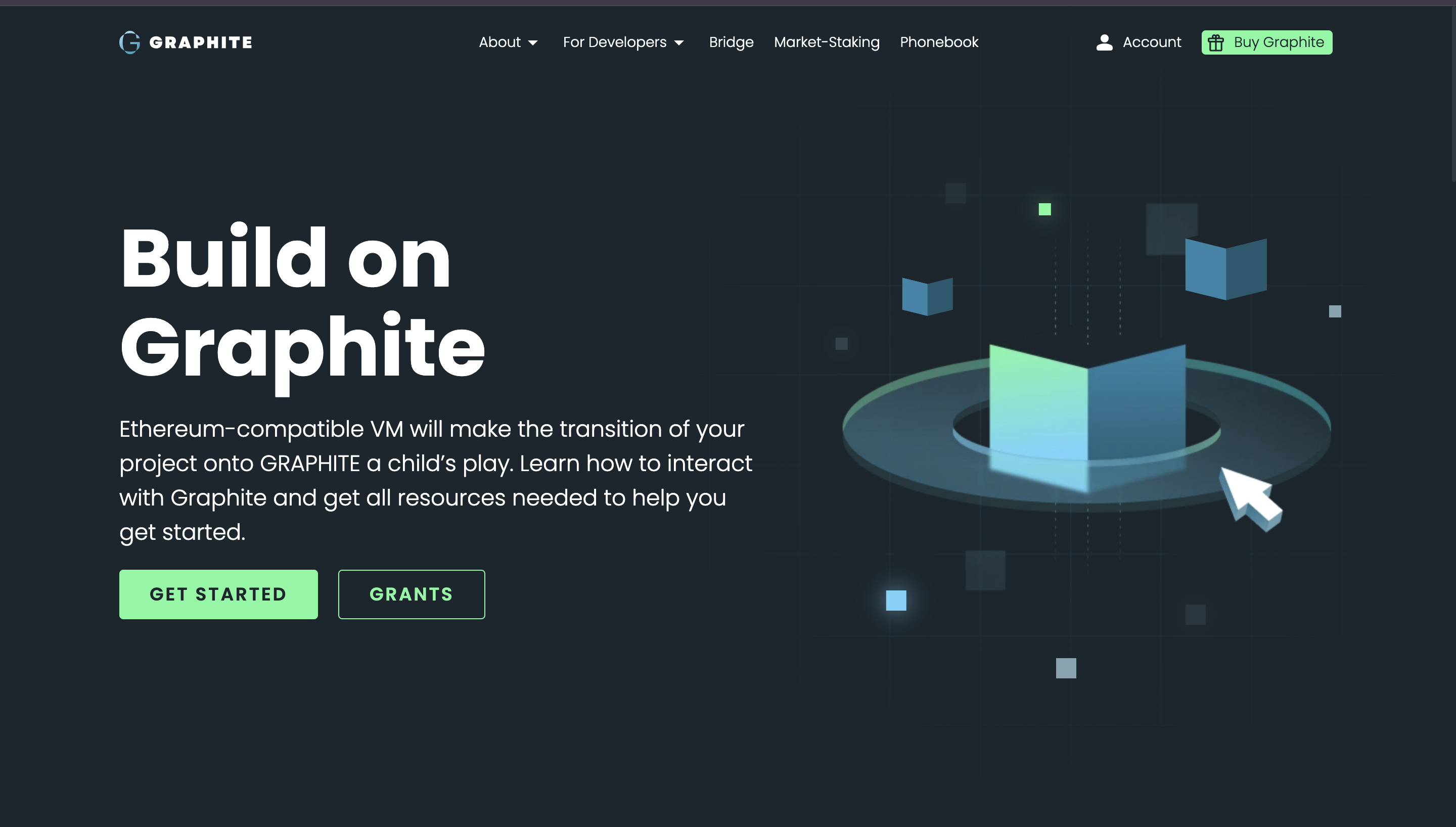Open the Account user icon
The image size is (1456, 827).
1104,42
